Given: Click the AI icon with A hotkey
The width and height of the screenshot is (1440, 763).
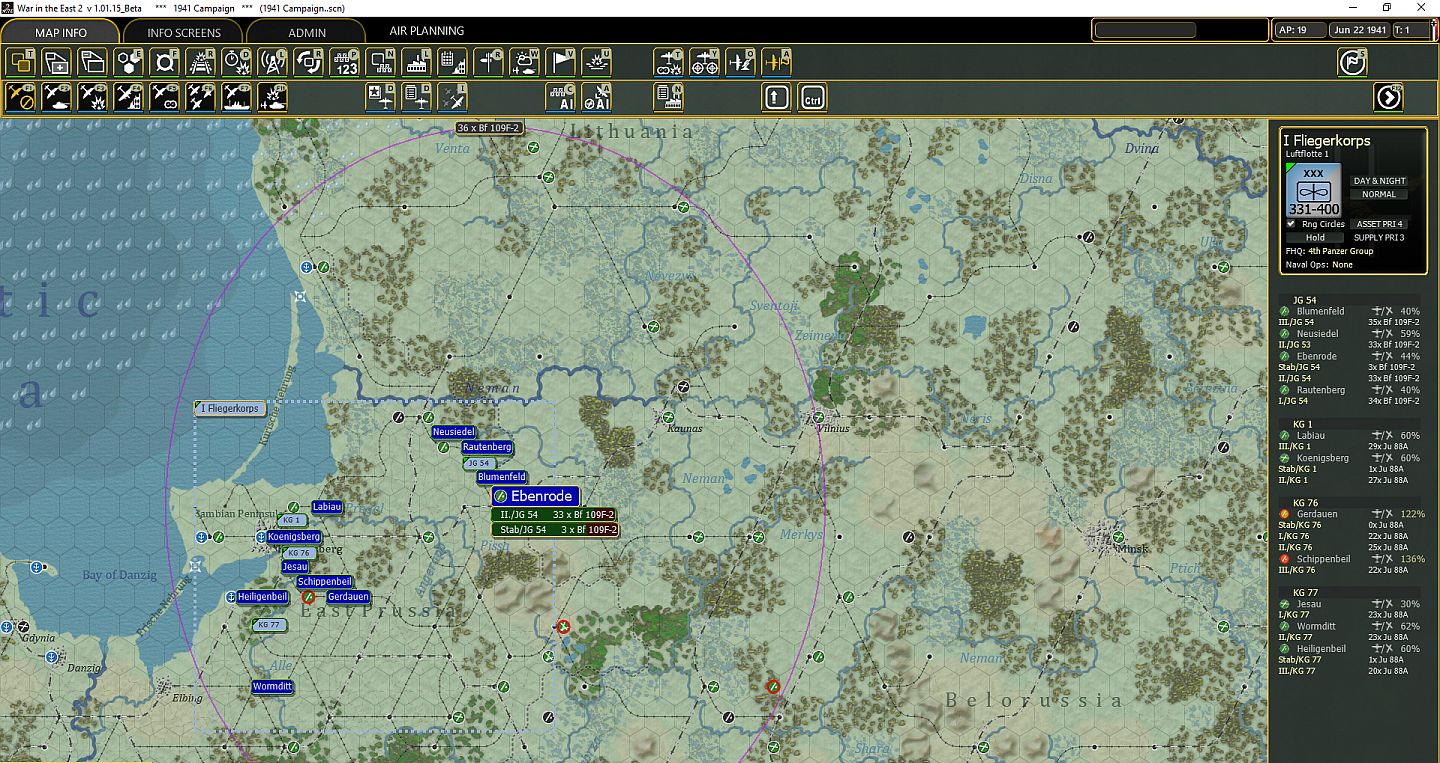Looking at the screenshot, I should point(597,97).
